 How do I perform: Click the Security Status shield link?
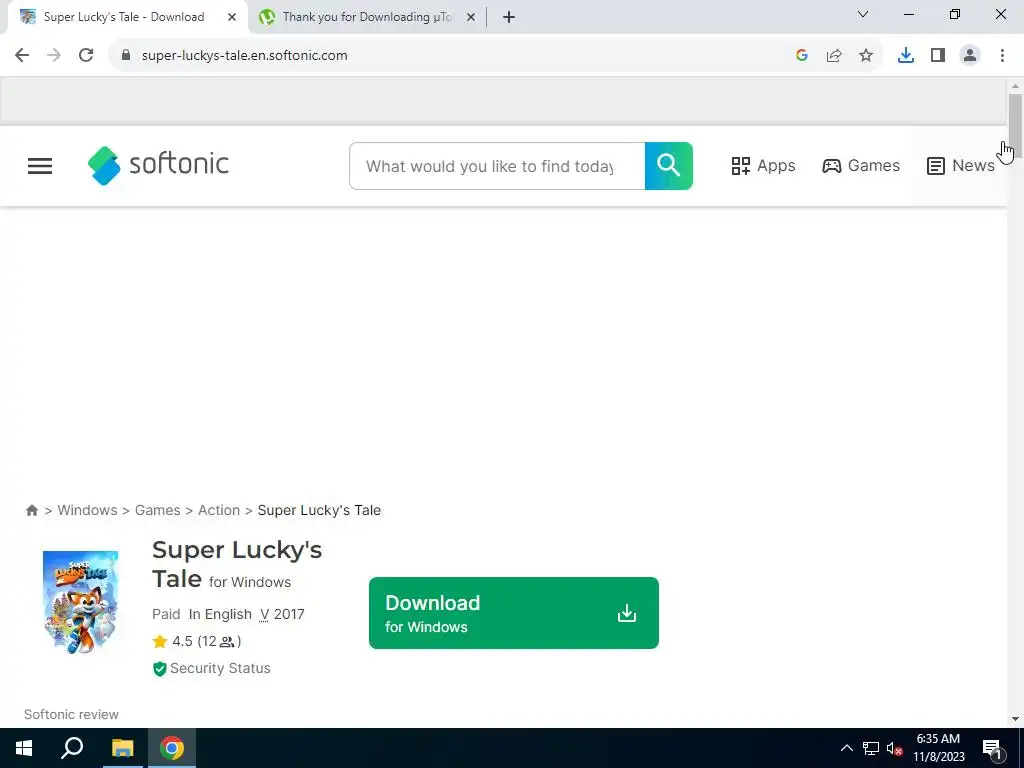pyautogui.click(x=212, y=668)
